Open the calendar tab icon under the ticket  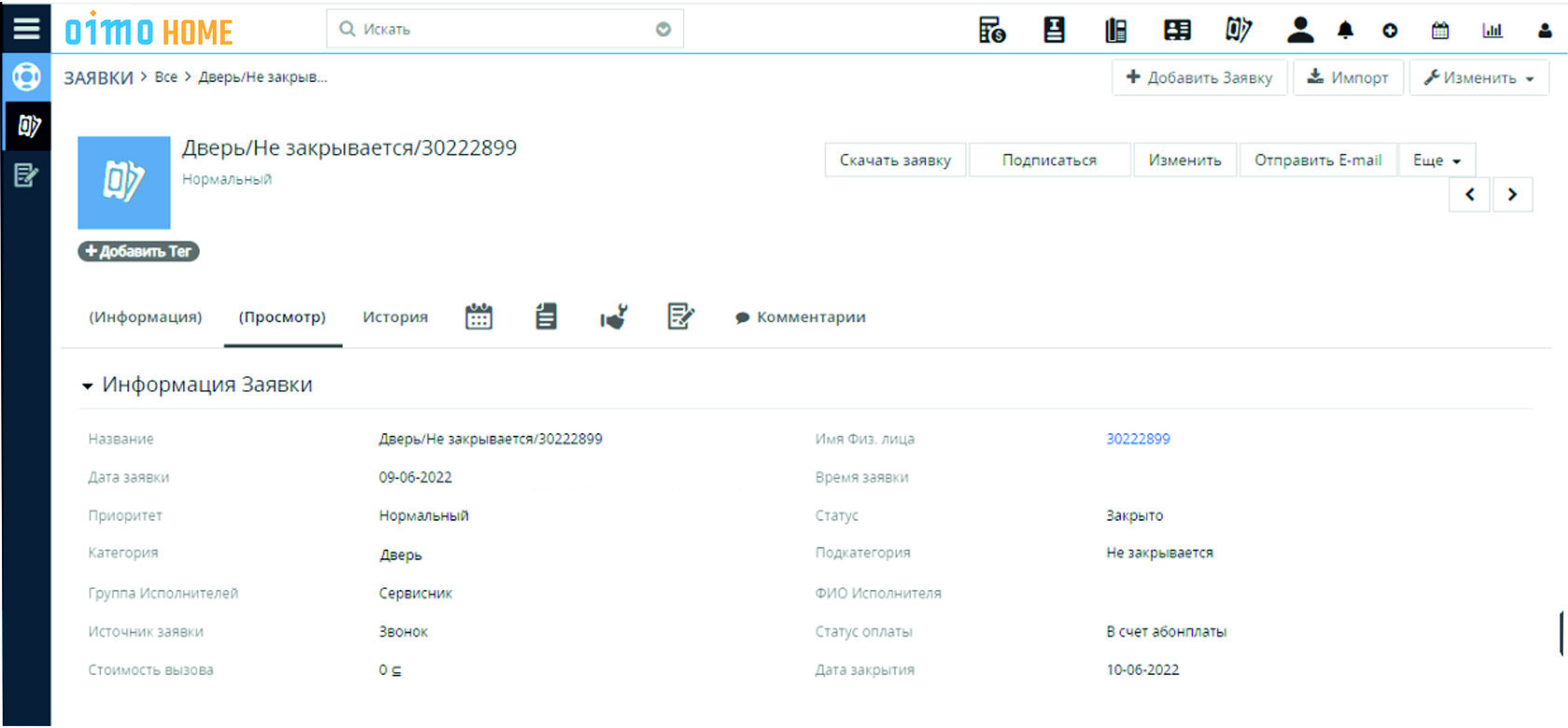479,317
